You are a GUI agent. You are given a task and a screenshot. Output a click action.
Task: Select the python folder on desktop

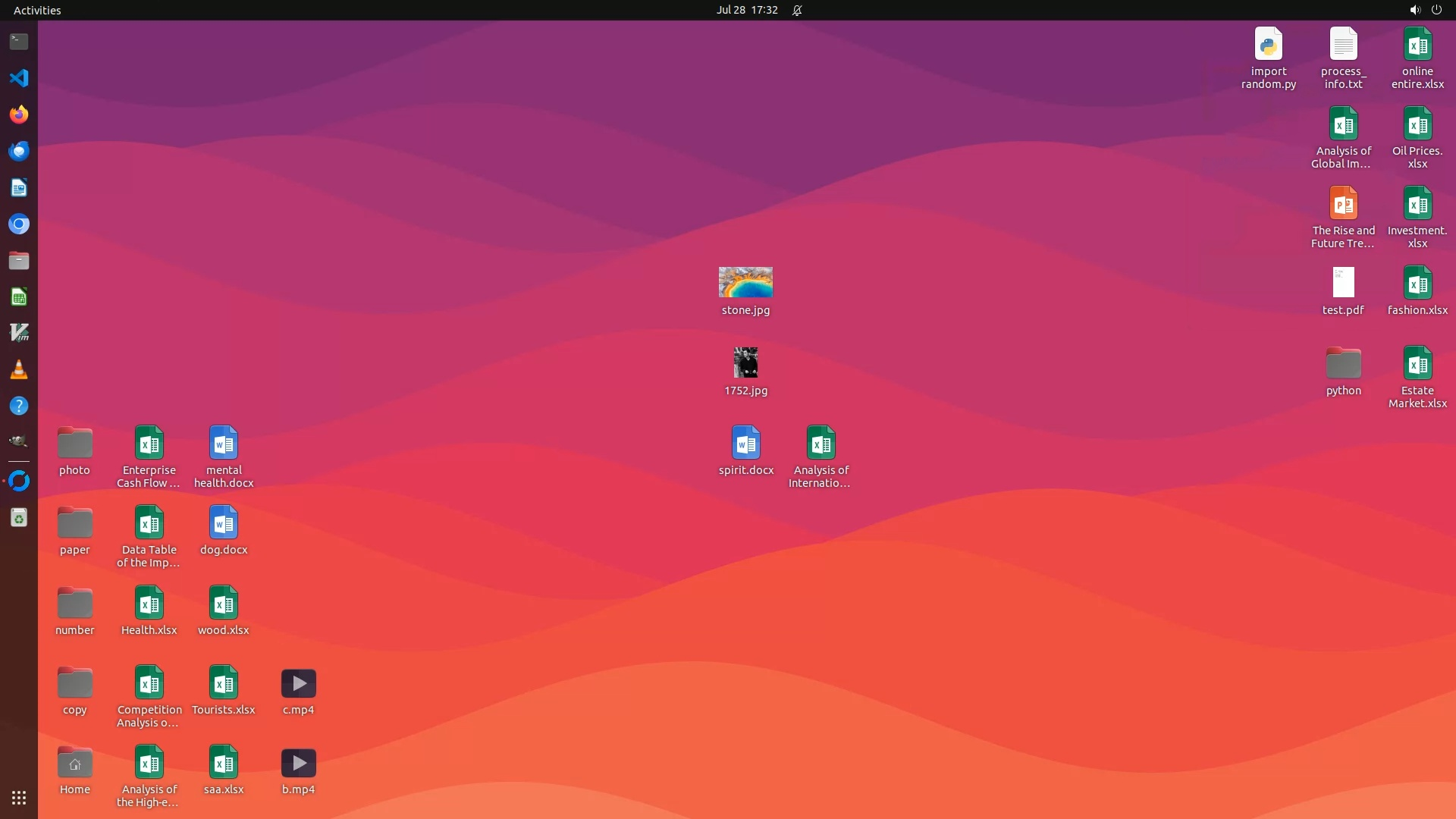(1343, 364)
